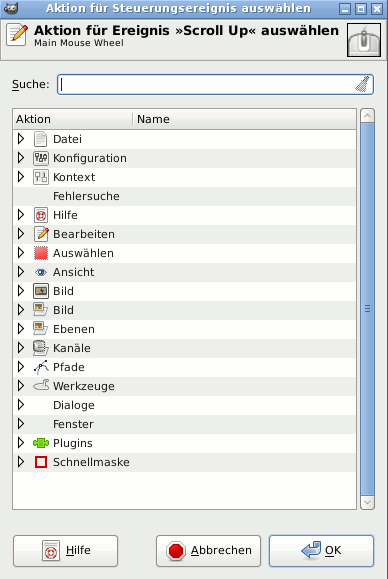Clear search with the broom icon
The height and width of the screenshot is (579, 388).
[362, 85]
